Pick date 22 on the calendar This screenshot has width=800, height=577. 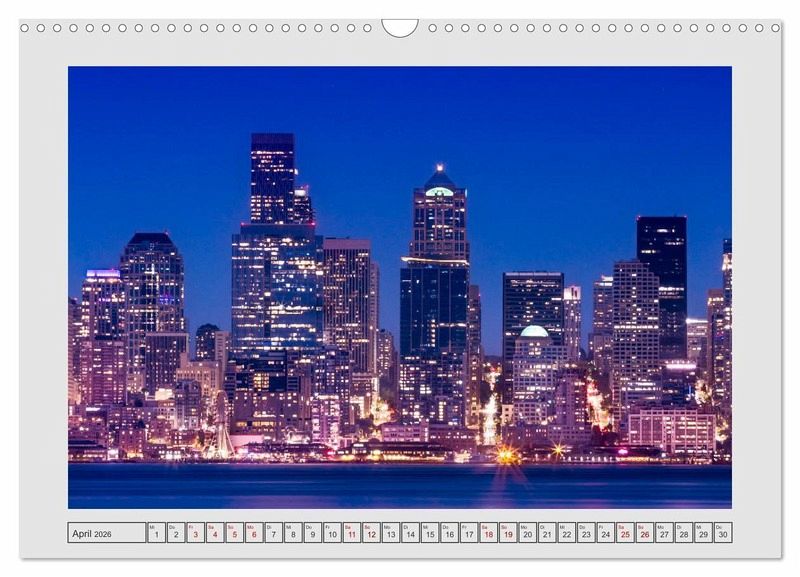pos(566,533)
